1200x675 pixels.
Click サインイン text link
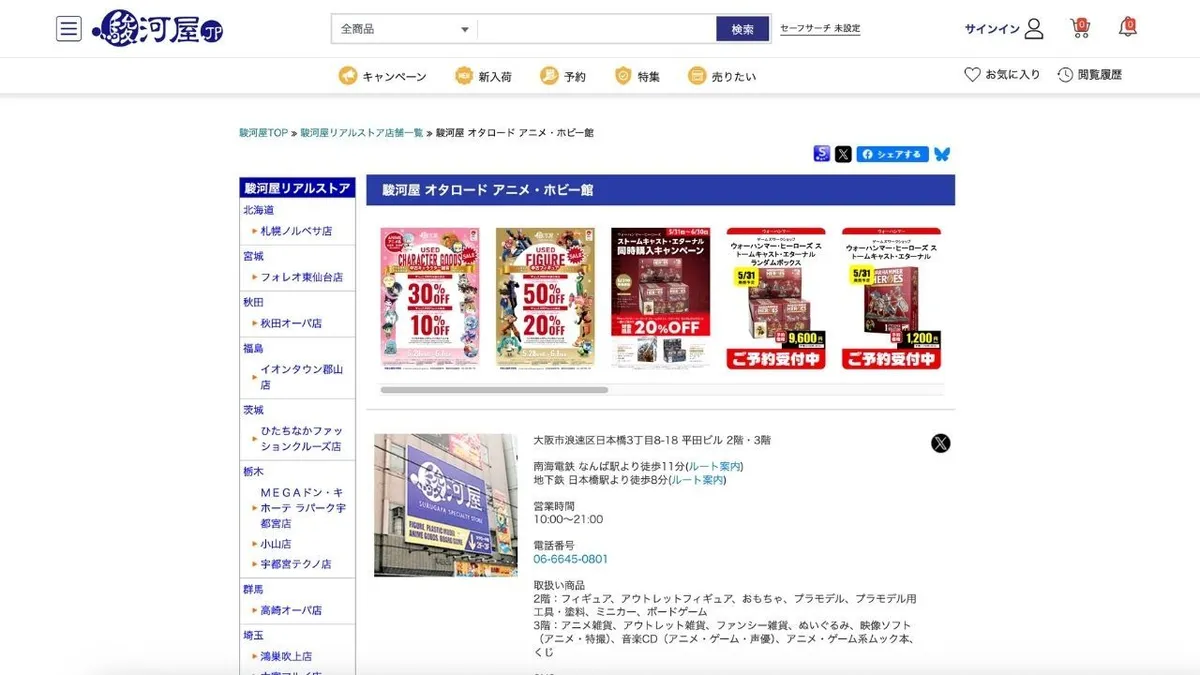click(992, 29)
